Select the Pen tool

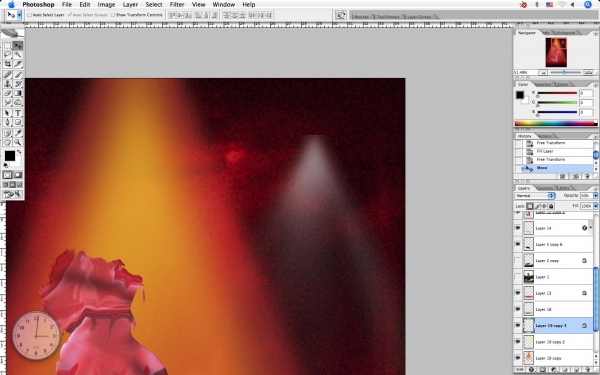[7, 122]
